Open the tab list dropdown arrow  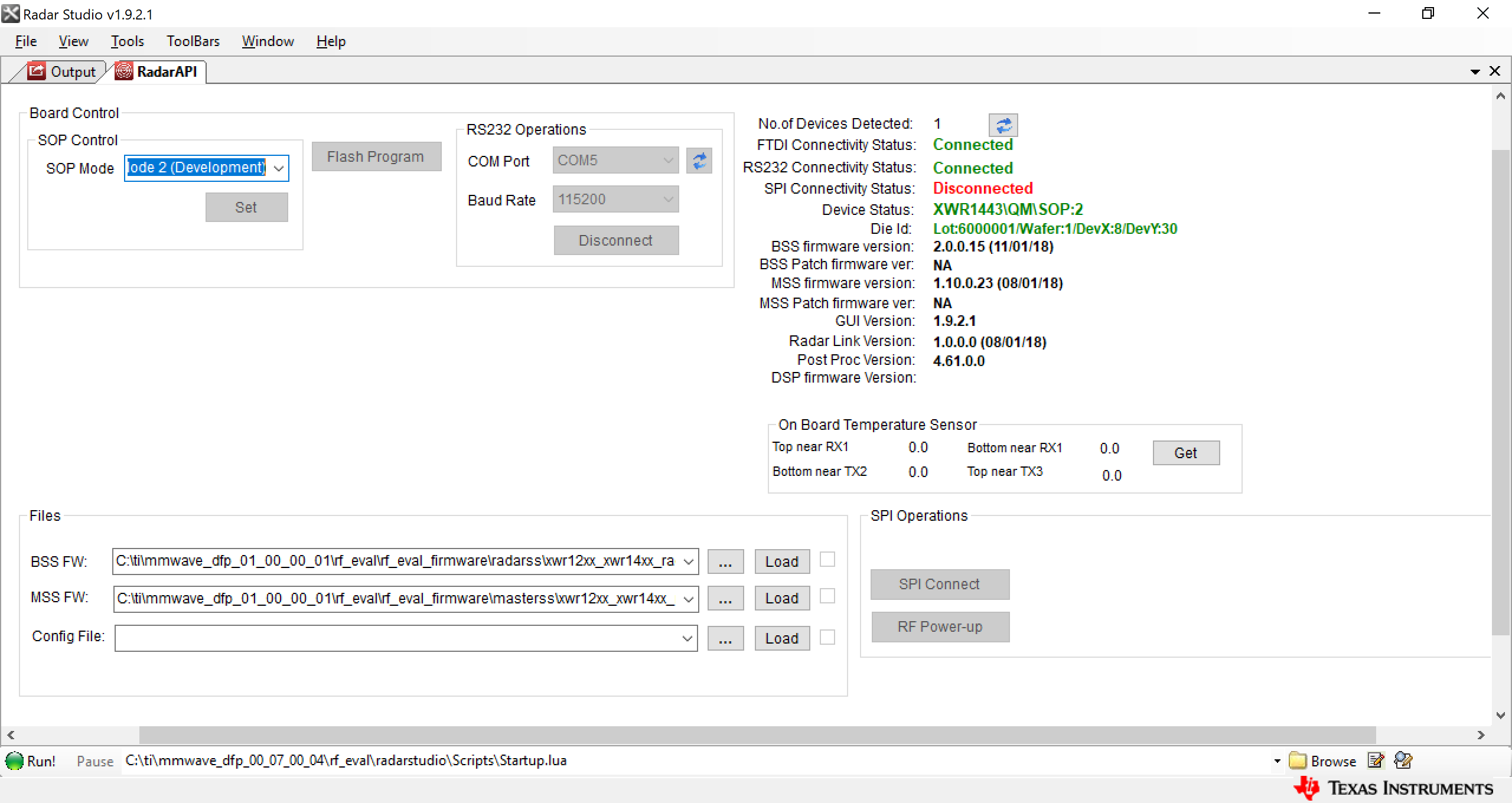click(1475, 72)
